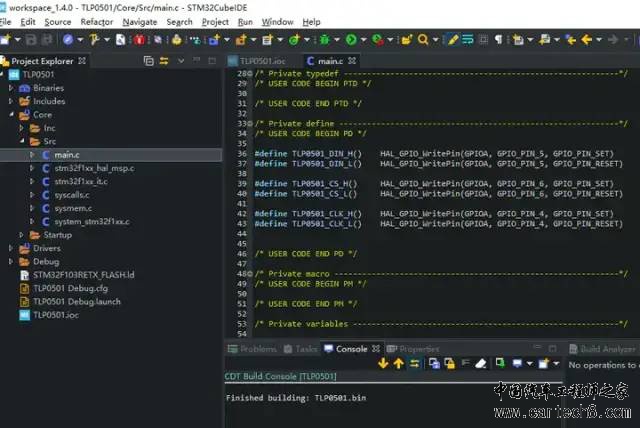The height and width of the screenshot is (428, 640).
Task: Click the Run with Coverage icon
Action: [378, 40]
